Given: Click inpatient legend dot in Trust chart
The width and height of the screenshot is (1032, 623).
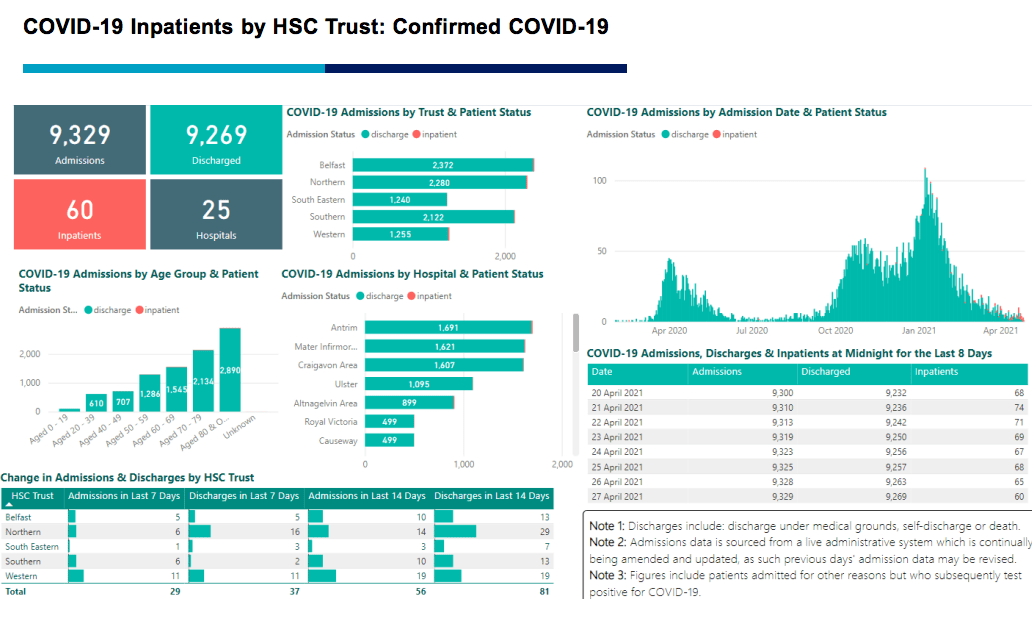Looking at the screenshot, I should tap(416, 134).
